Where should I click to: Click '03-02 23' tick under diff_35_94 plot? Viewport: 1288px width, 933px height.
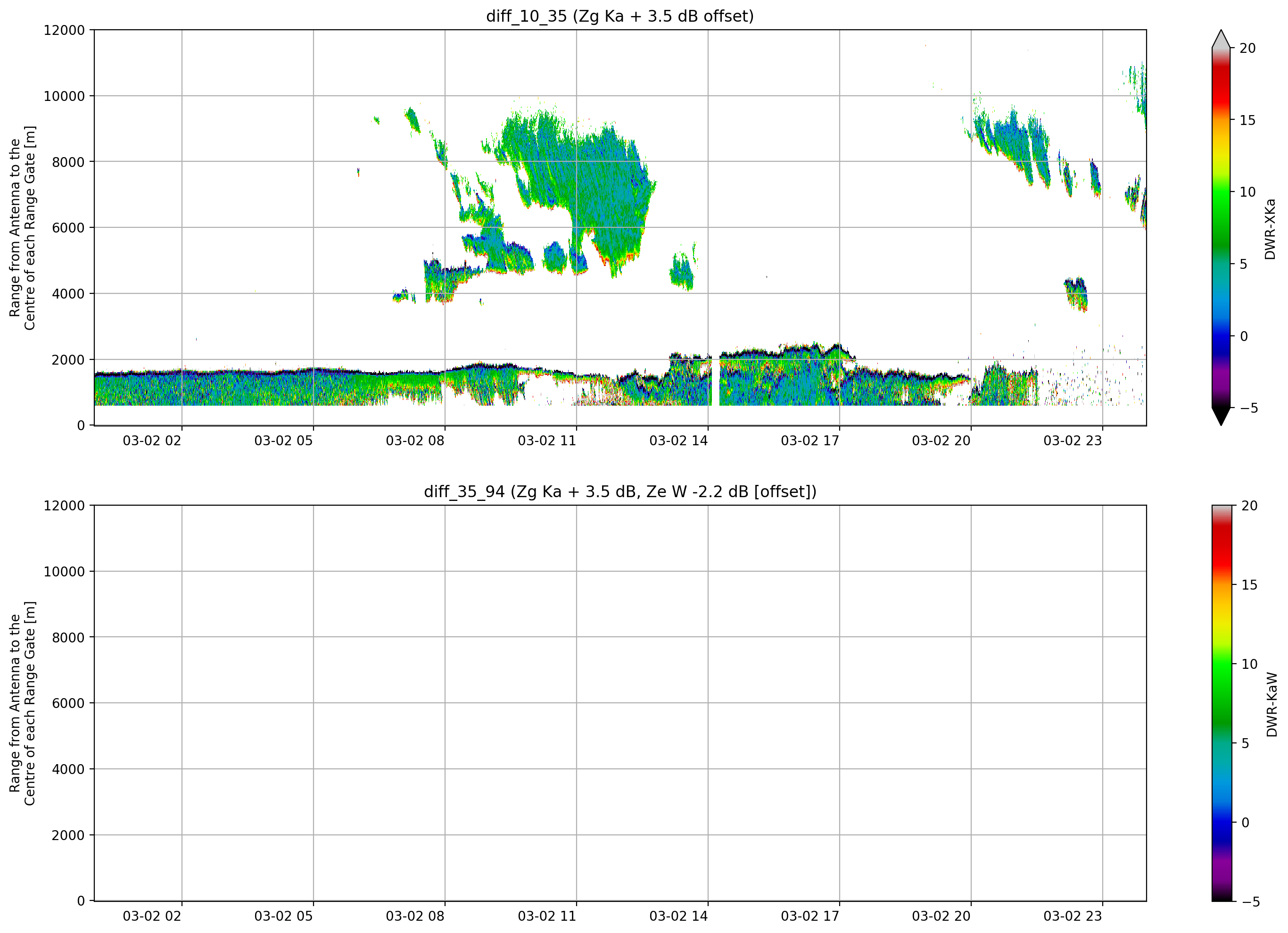coord(1073,916)
